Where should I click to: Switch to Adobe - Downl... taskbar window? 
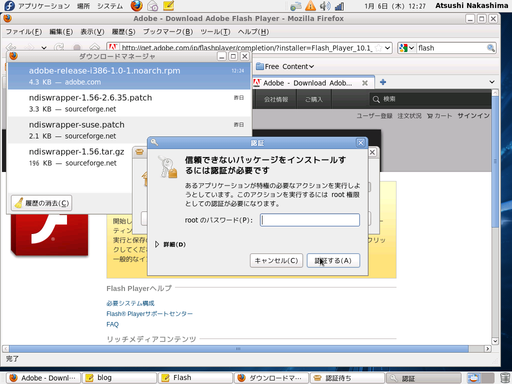pyautogui.click(x=42, y=378)
